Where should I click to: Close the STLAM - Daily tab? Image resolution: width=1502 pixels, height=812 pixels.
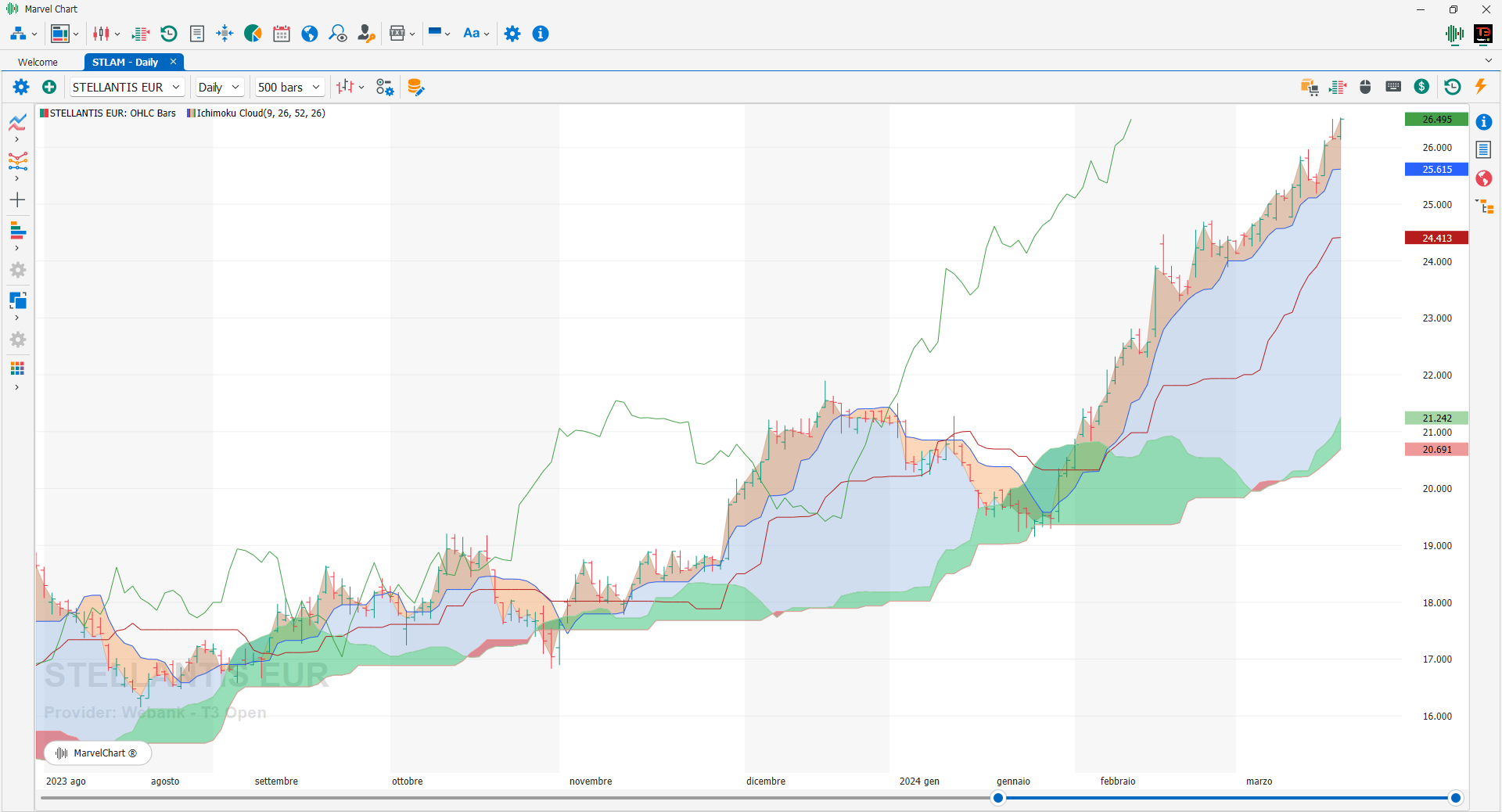tap(173, 62)
